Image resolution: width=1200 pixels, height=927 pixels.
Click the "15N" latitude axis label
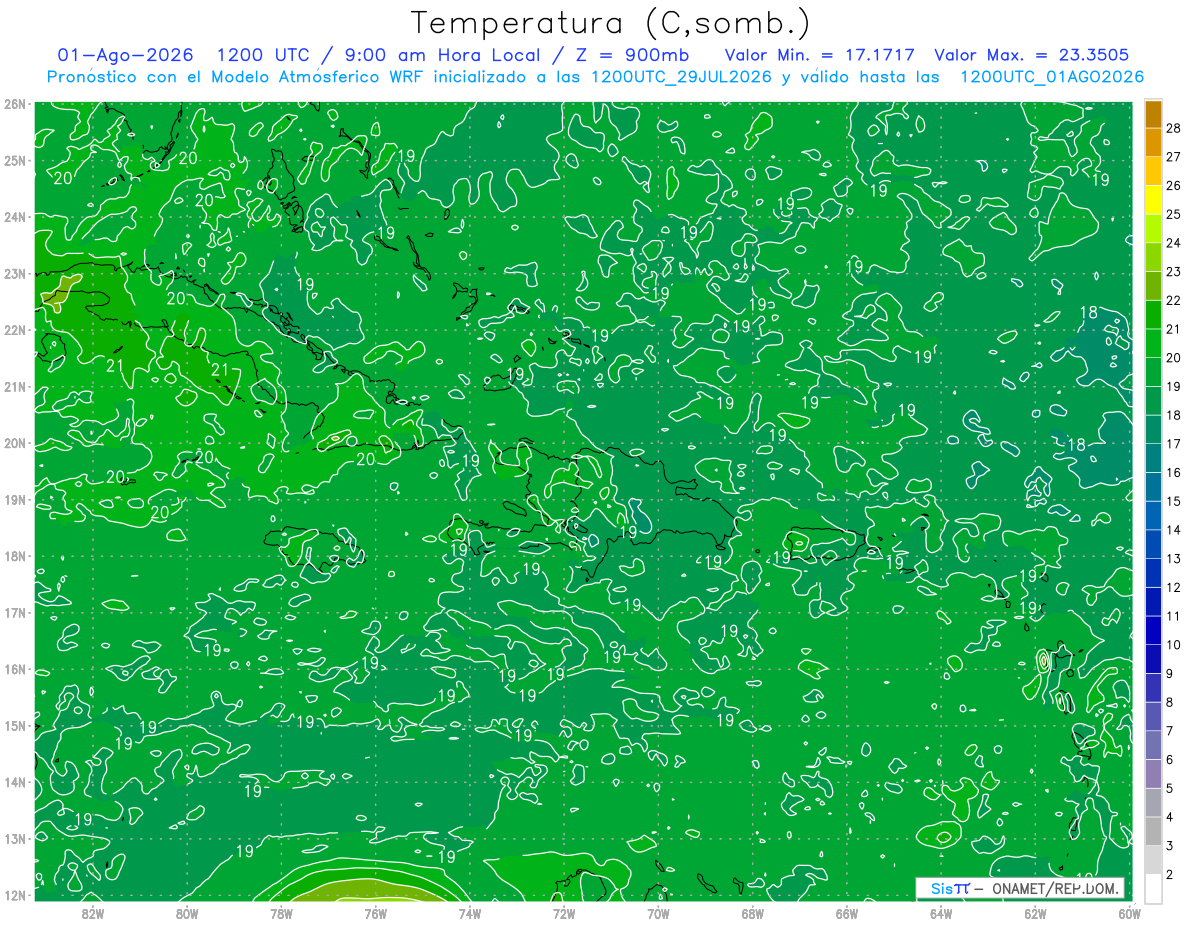pos(14,726)
